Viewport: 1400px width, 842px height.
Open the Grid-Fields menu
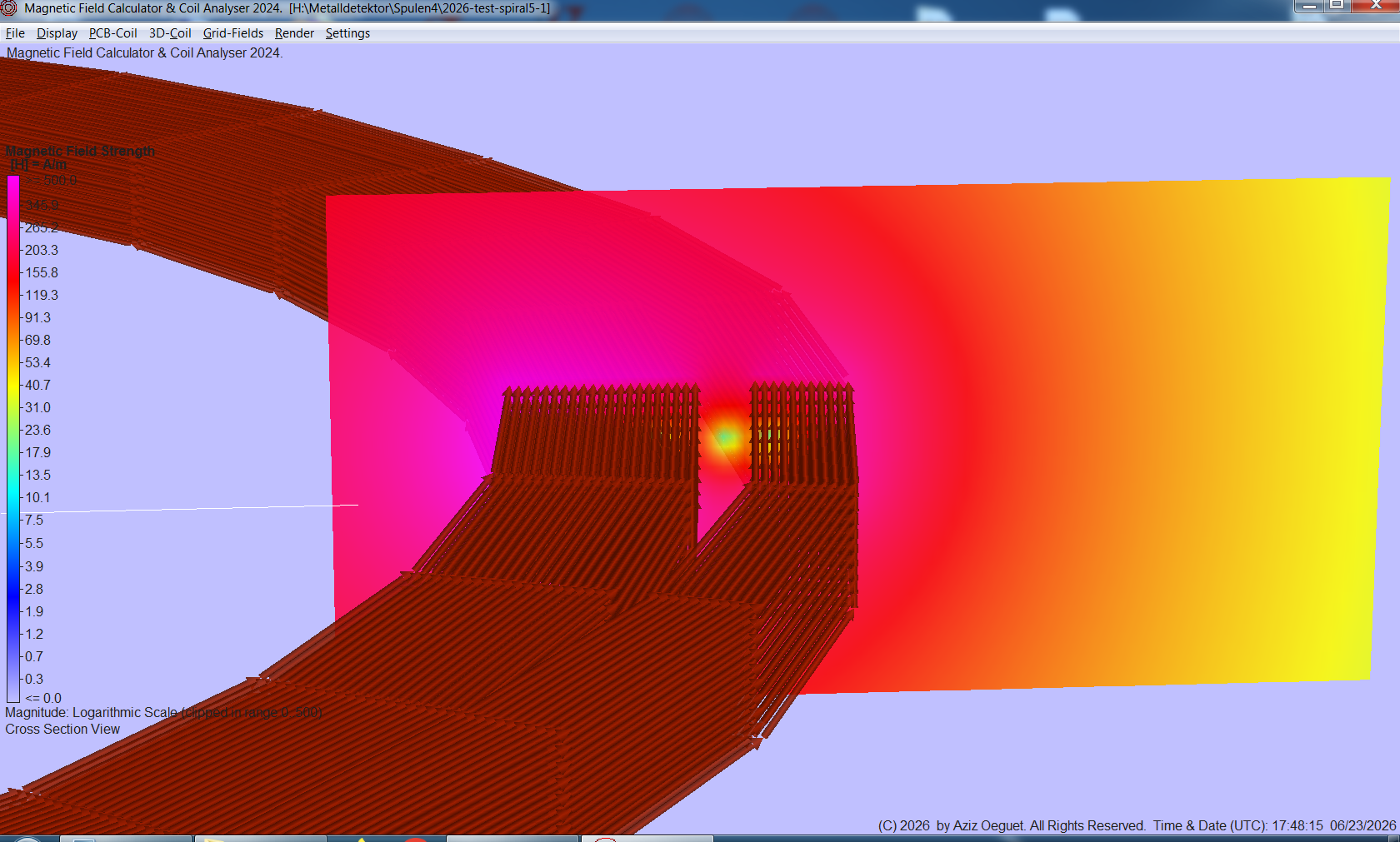coord(233,33)
